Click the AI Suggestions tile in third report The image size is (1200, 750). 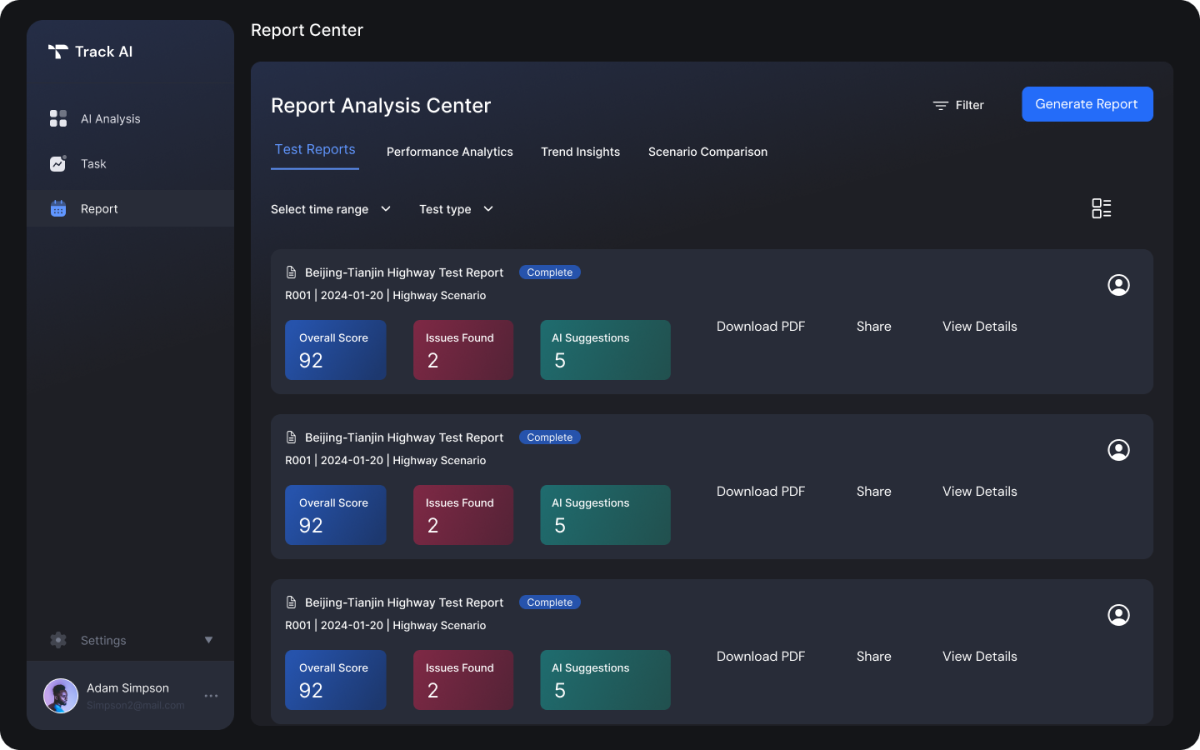tap(605, 680)
